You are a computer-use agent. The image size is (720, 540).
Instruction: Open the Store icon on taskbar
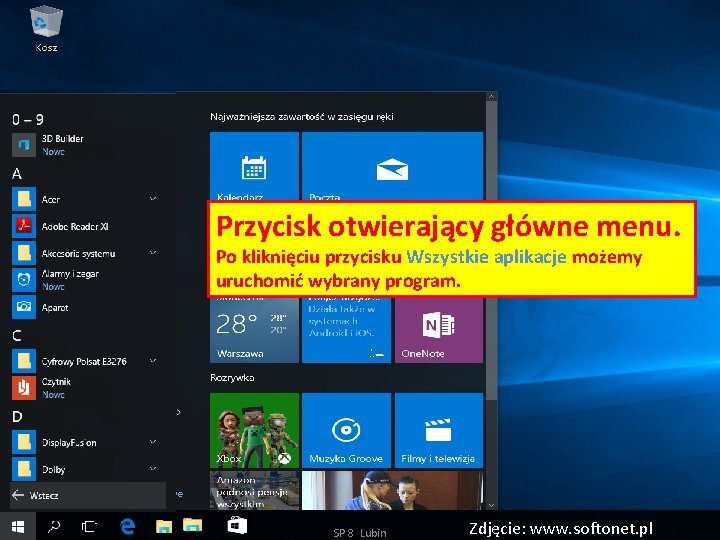237,525
